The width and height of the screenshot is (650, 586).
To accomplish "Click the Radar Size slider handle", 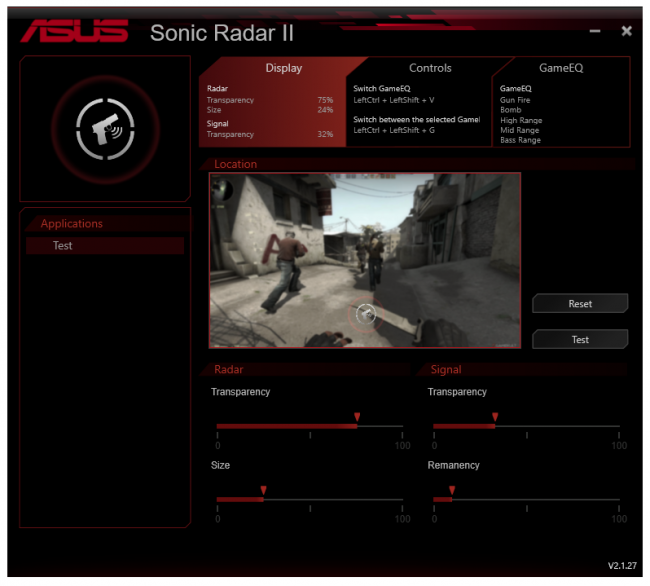I will point(263,490).
